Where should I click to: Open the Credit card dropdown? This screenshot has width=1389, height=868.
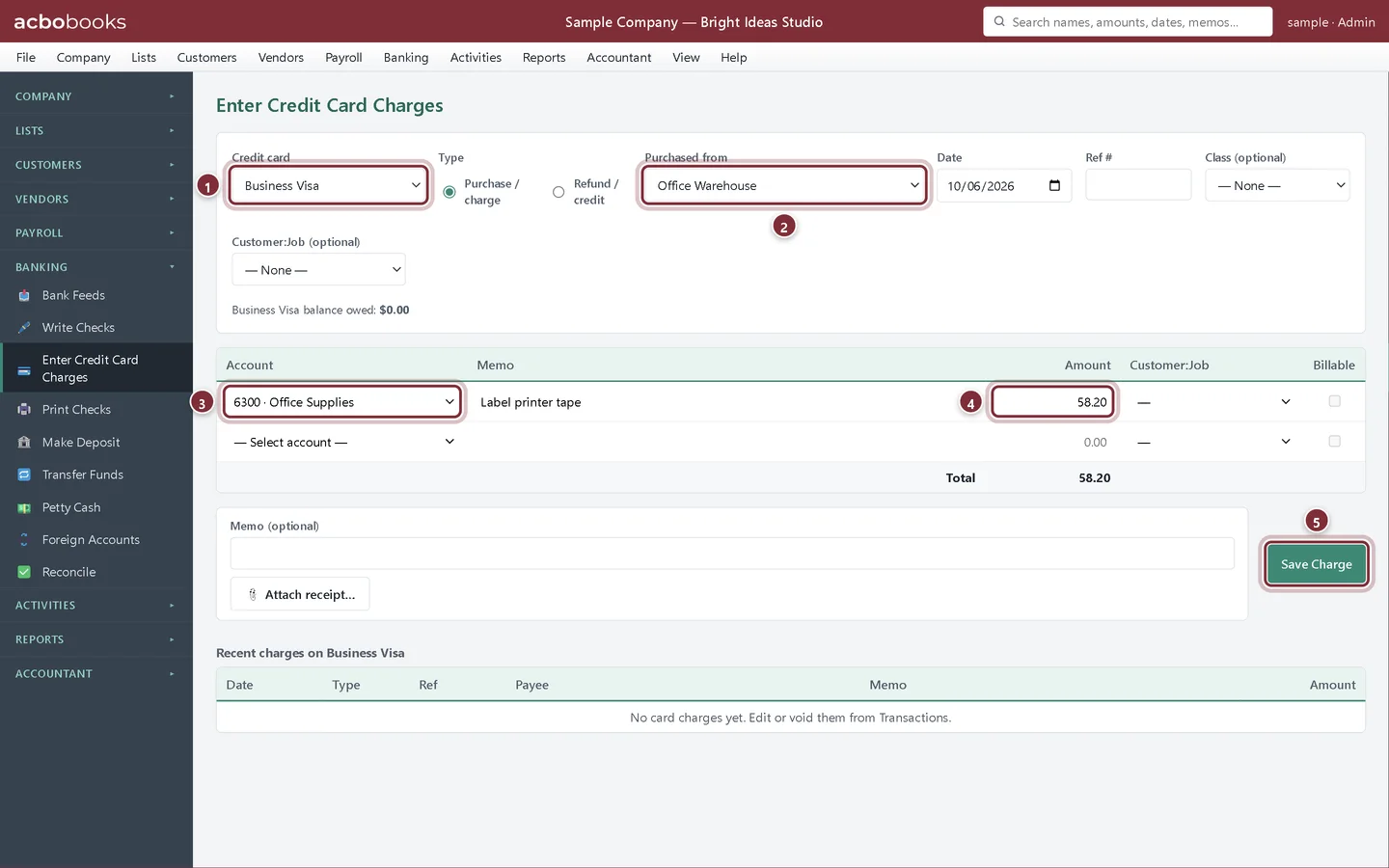[329, 185]
